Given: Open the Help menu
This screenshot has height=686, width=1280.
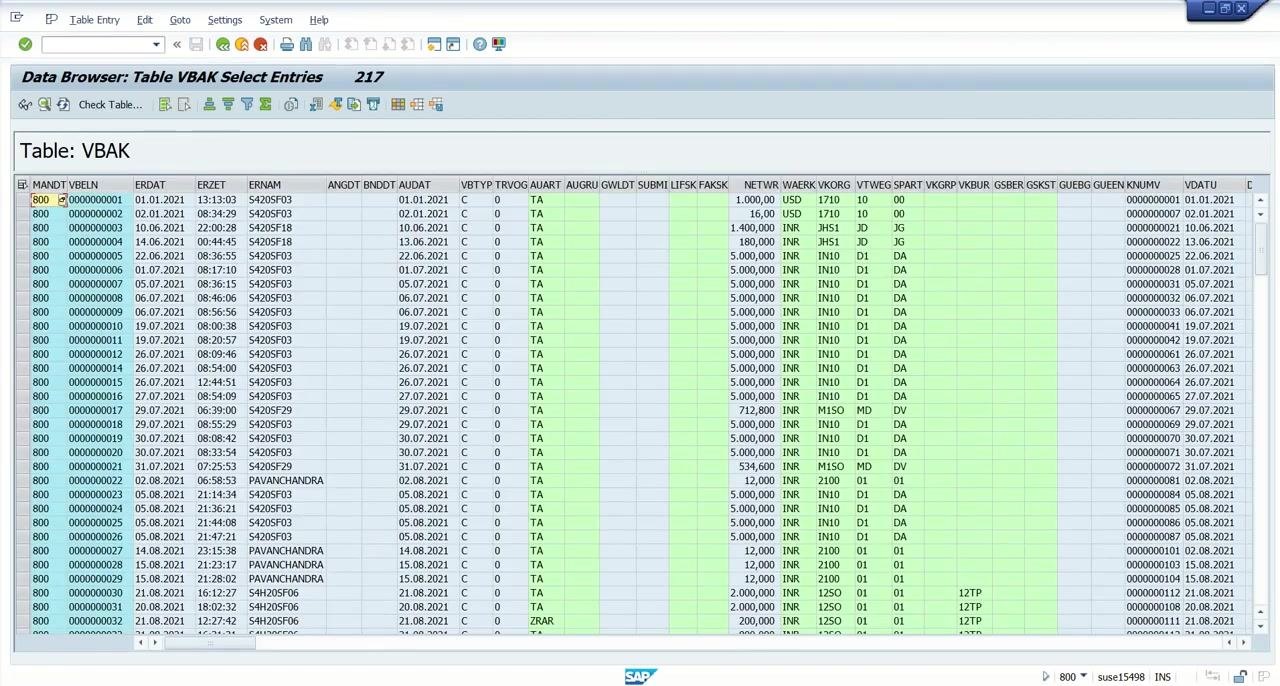Looking at the screenshot, I should point(319,20).
